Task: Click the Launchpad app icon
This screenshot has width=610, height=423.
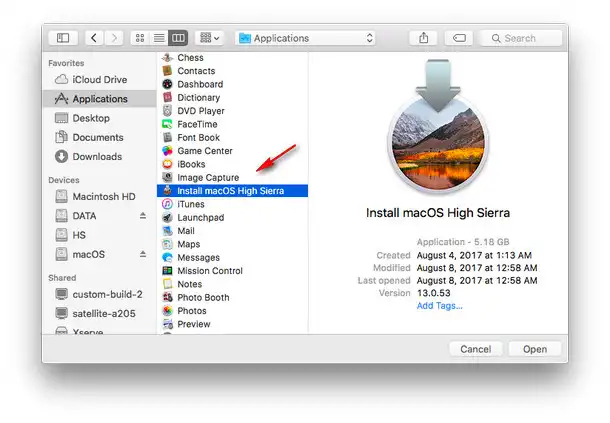Action: point(167,218)
